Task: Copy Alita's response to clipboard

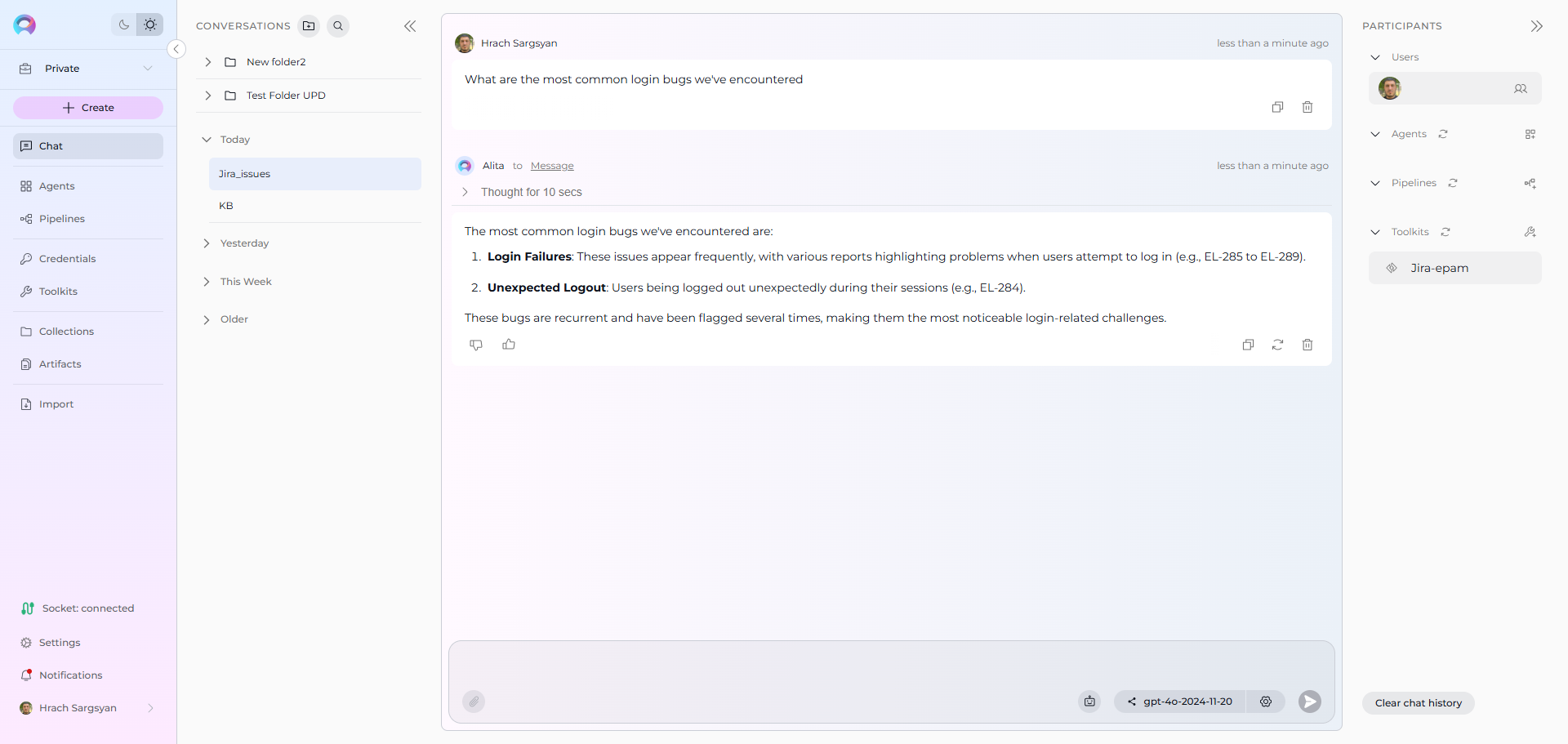Action: pos(1248,345)
